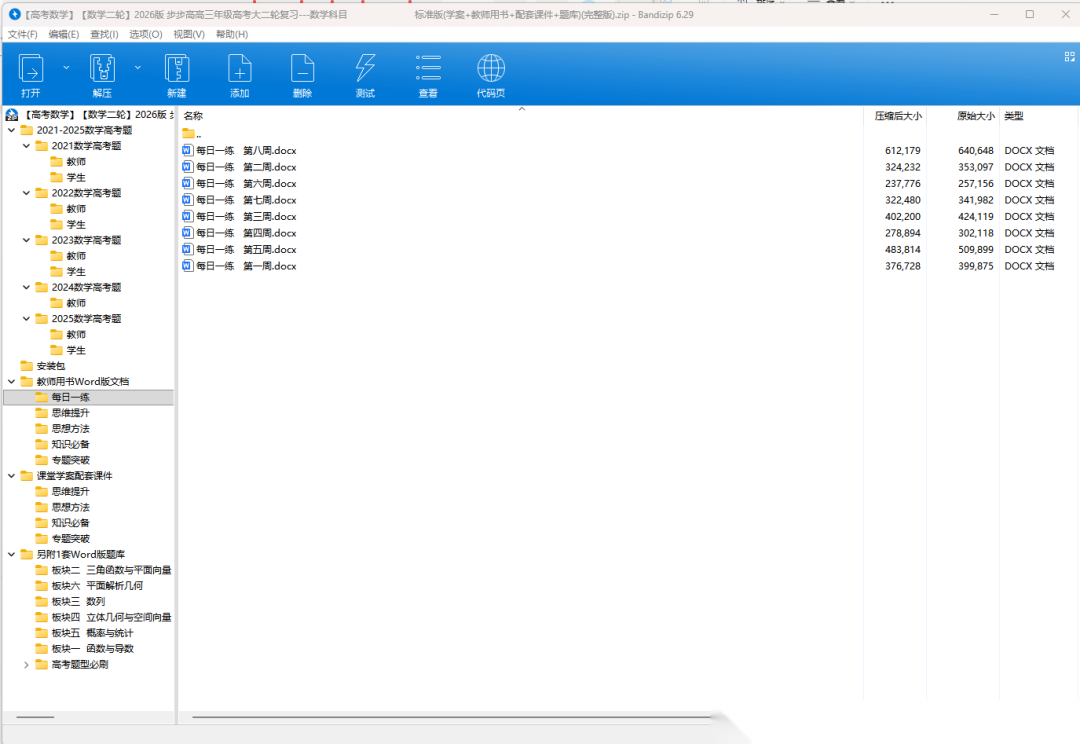
Task: Open the 文件(F) menu
Action: (x=23, y=34)
